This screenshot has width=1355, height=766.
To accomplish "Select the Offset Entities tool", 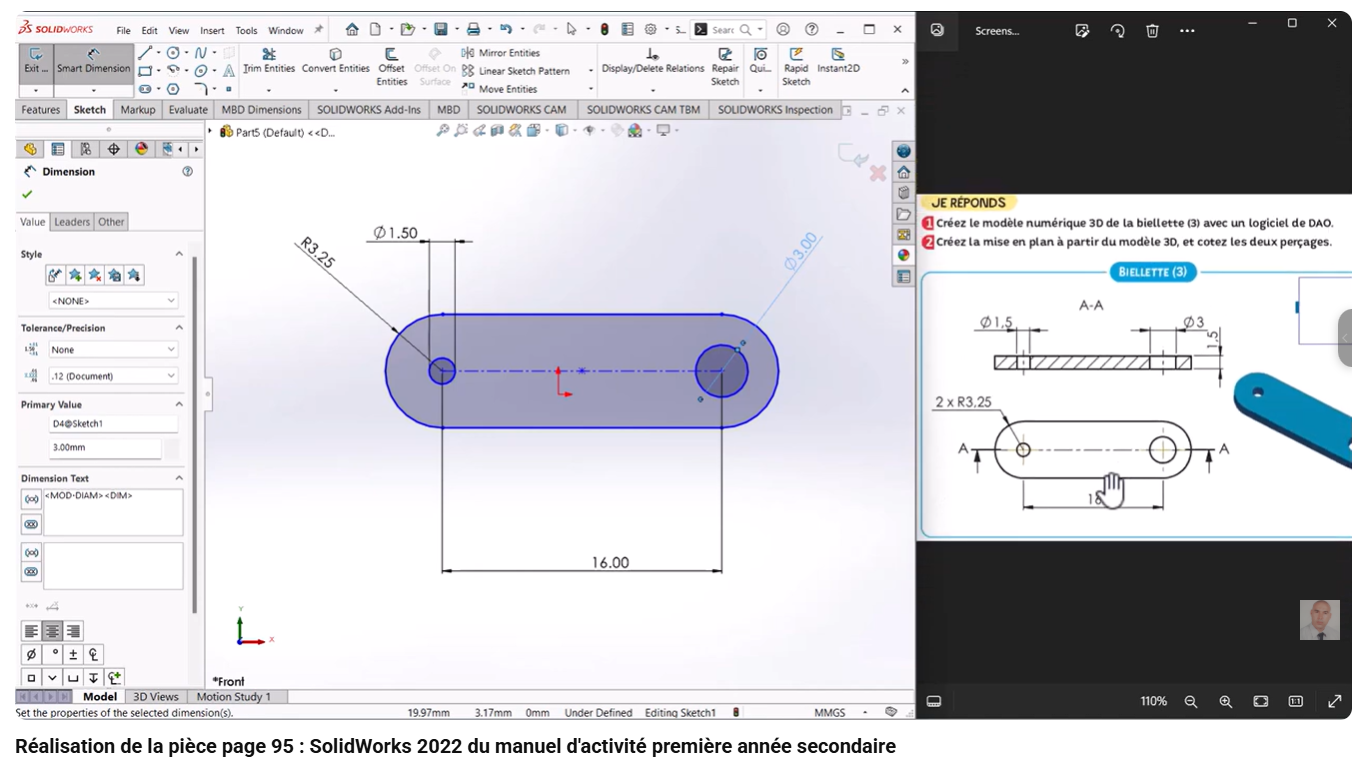I will 392,67.
